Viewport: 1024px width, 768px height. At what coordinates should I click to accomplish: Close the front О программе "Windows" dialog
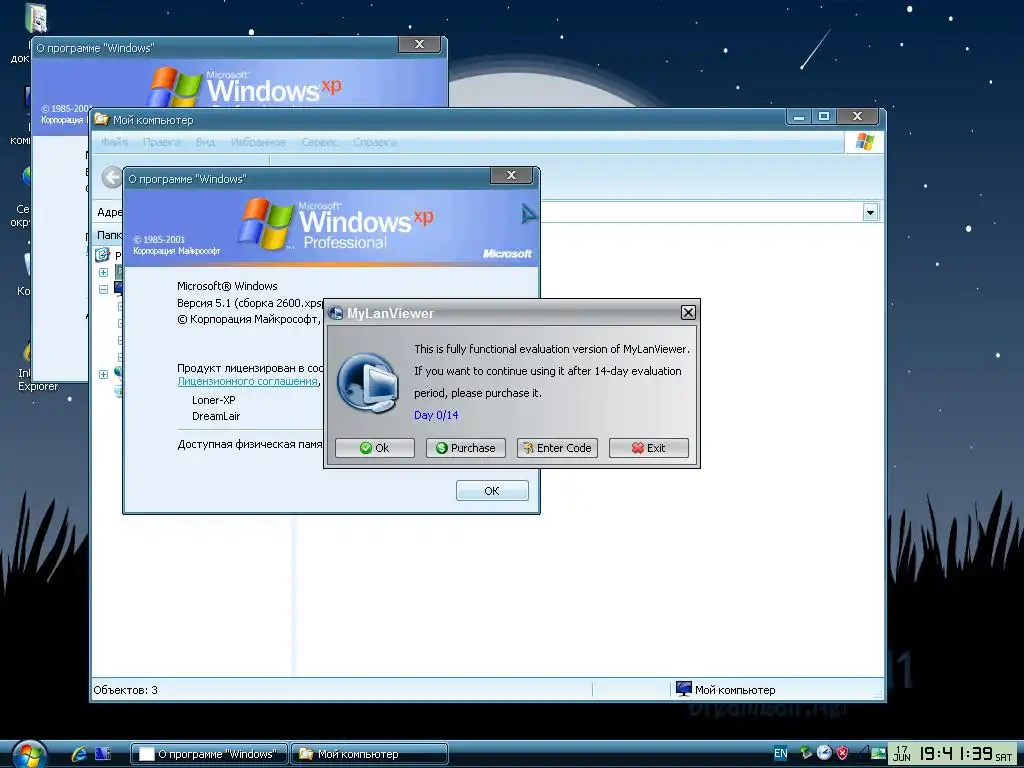tap(511, 175)
